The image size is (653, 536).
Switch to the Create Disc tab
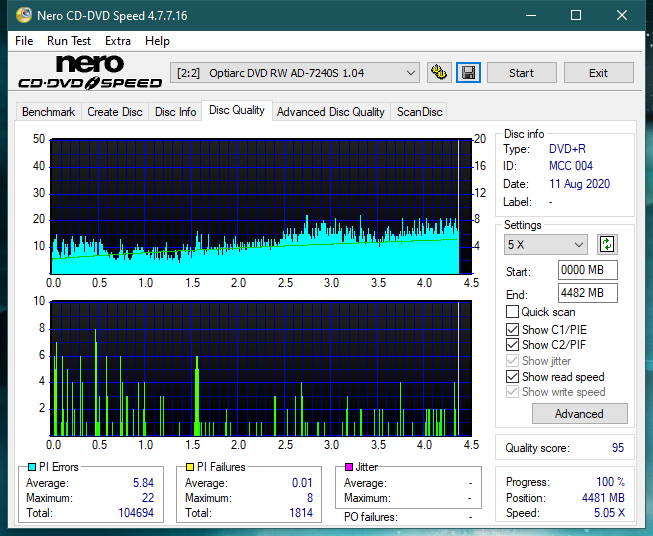click(115, 112)
